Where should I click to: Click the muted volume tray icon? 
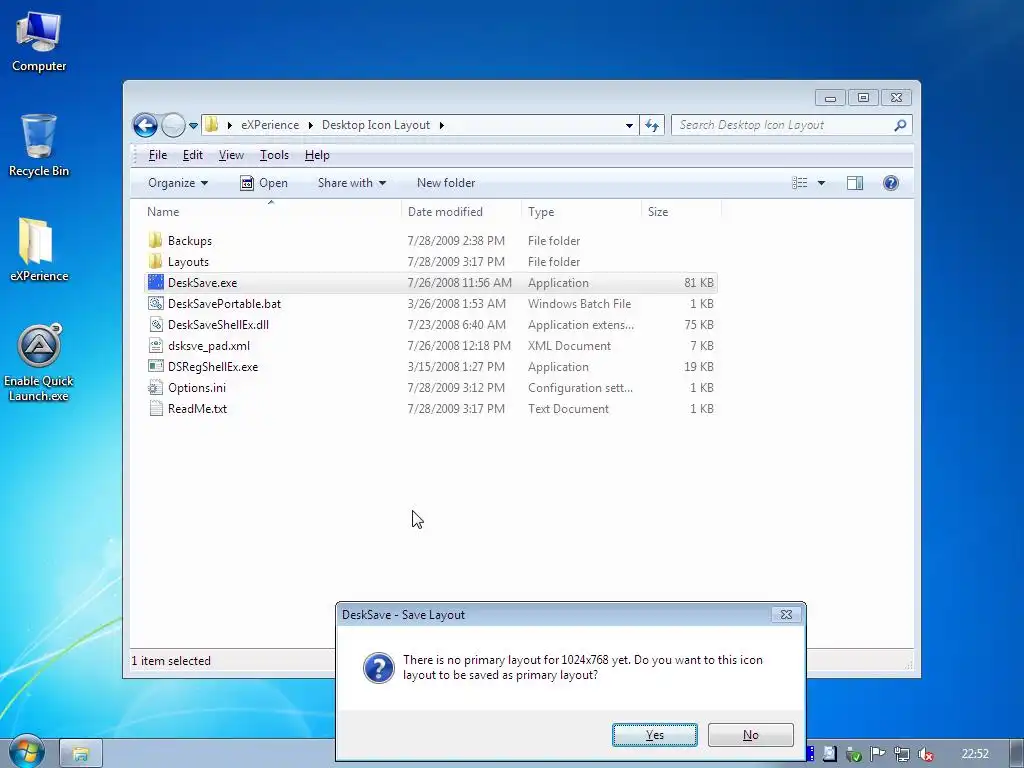click(x=925, y=754)
